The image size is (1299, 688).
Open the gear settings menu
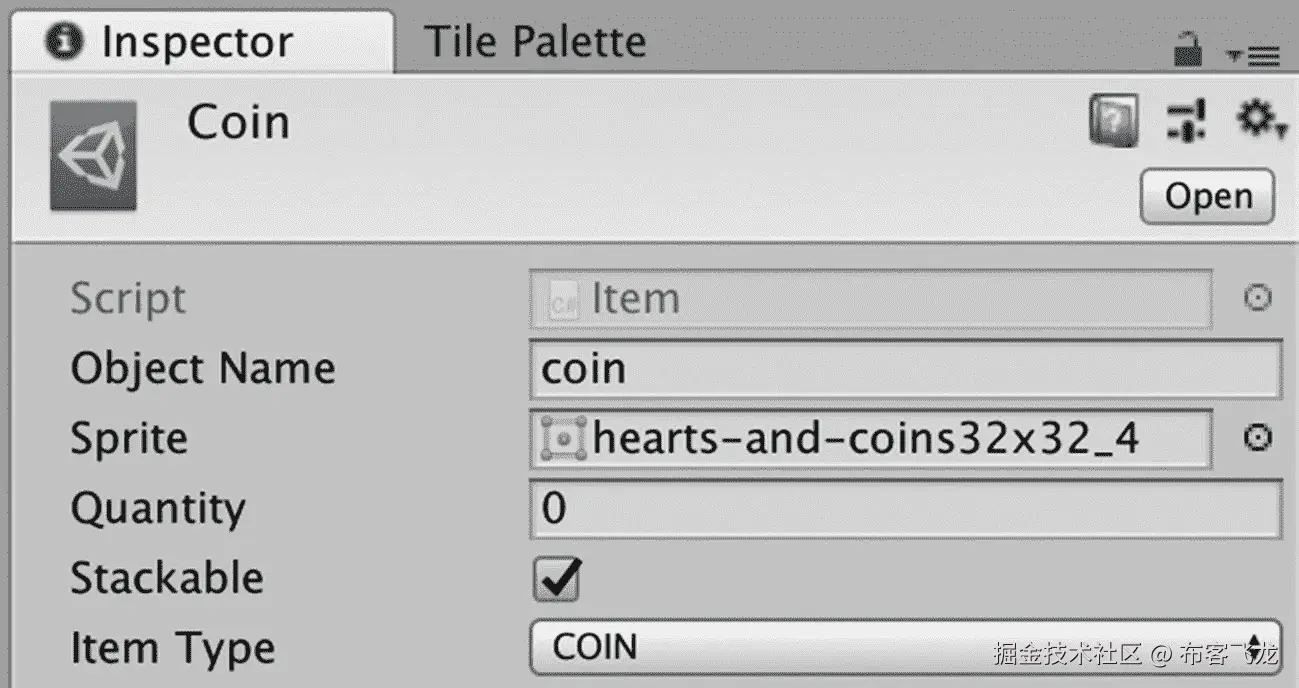tap(1257, 121)
